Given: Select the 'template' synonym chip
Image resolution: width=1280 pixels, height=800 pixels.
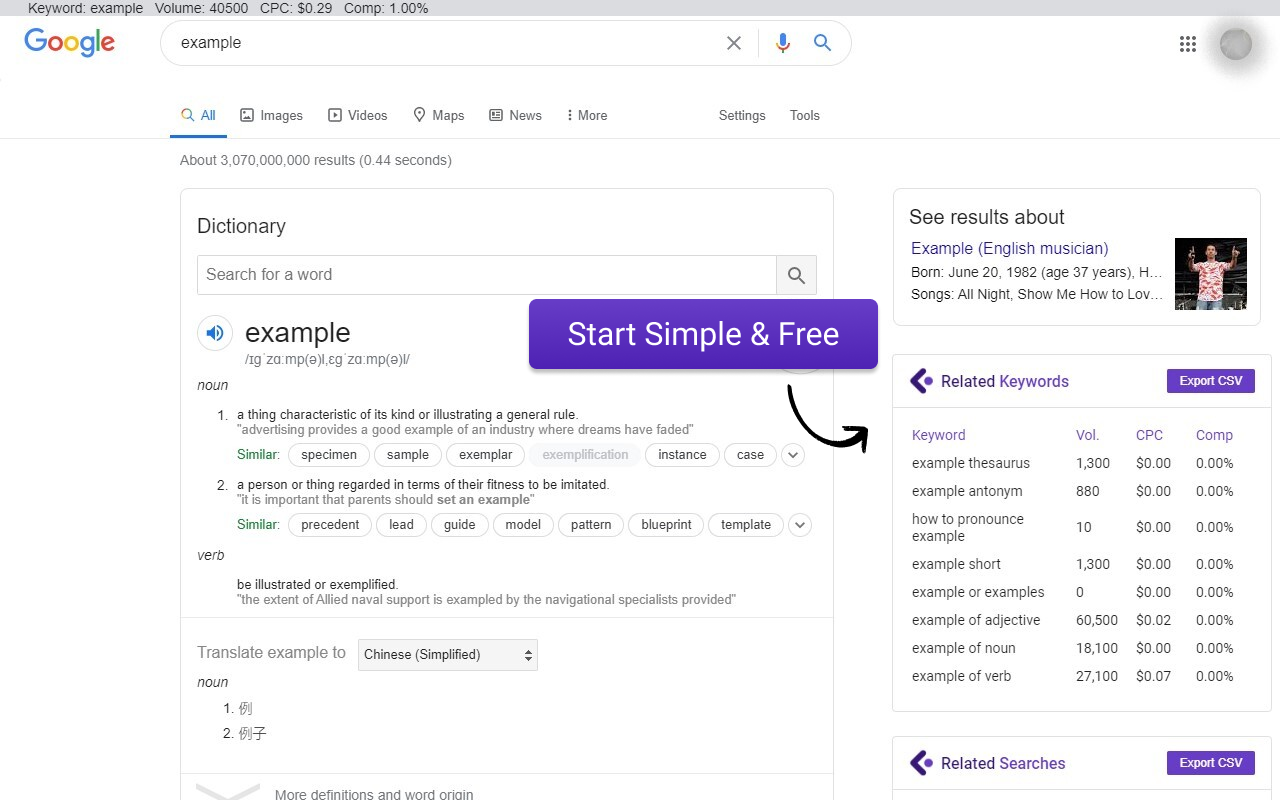Looking at the screenshot, I should 746,525.
